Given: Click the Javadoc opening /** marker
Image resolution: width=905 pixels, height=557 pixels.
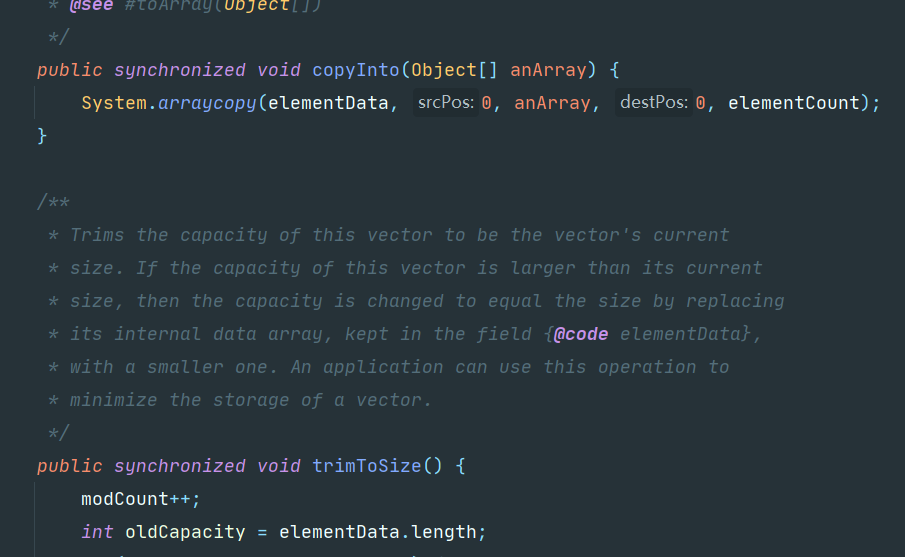Looking at the screenshot, I should point(53,202).
